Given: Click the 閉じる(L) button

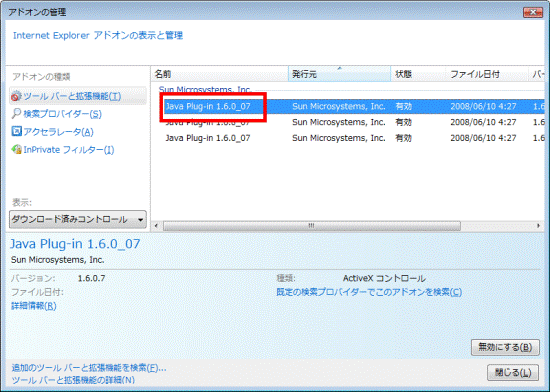Looking at the screenshot, I should tap(513, 372).
